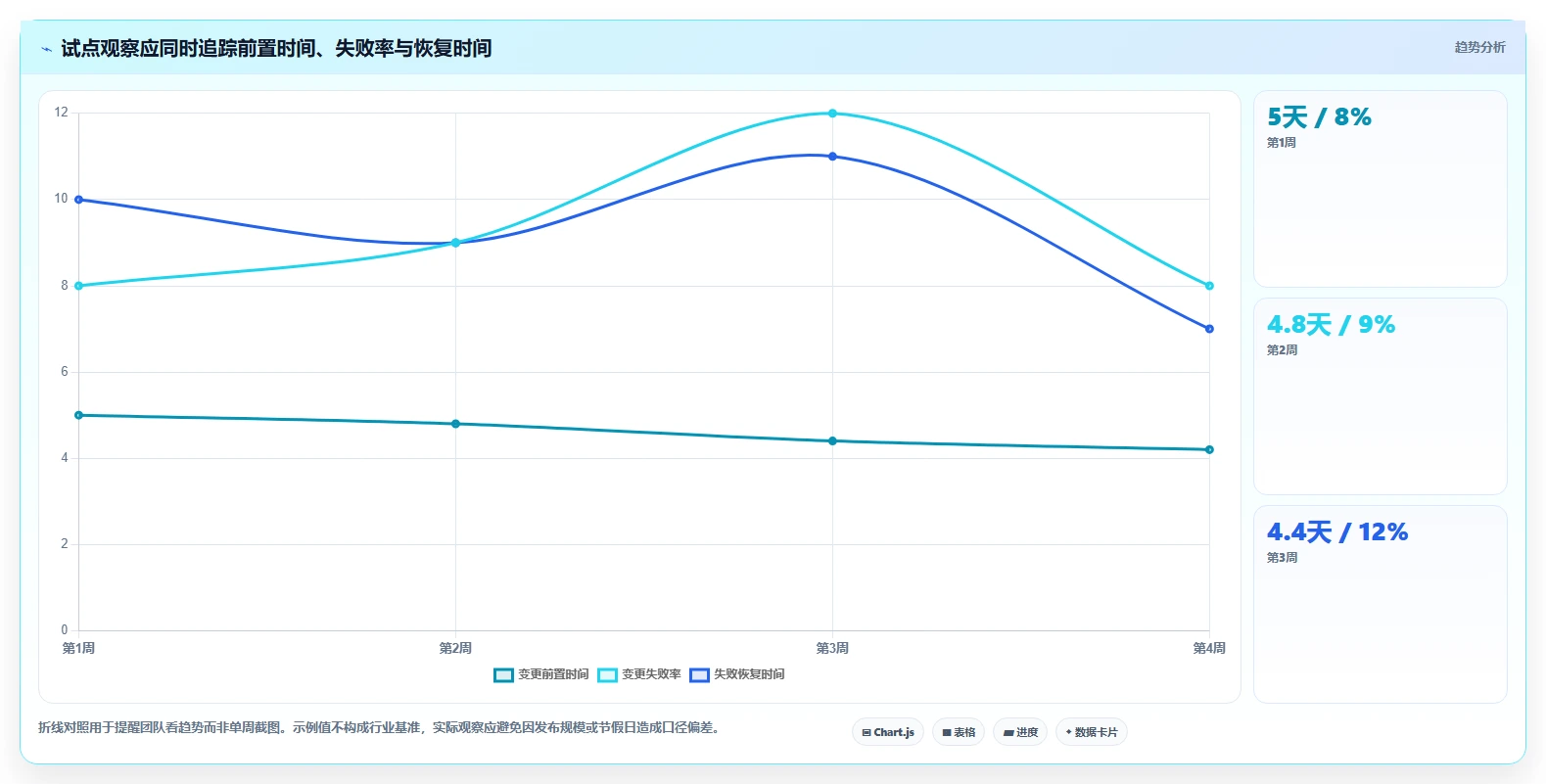Viewport: 1546px width, 784px height.
Task: Open the 4.8天 / 9% 第2周 card
Action: [x=1381, y=396]
